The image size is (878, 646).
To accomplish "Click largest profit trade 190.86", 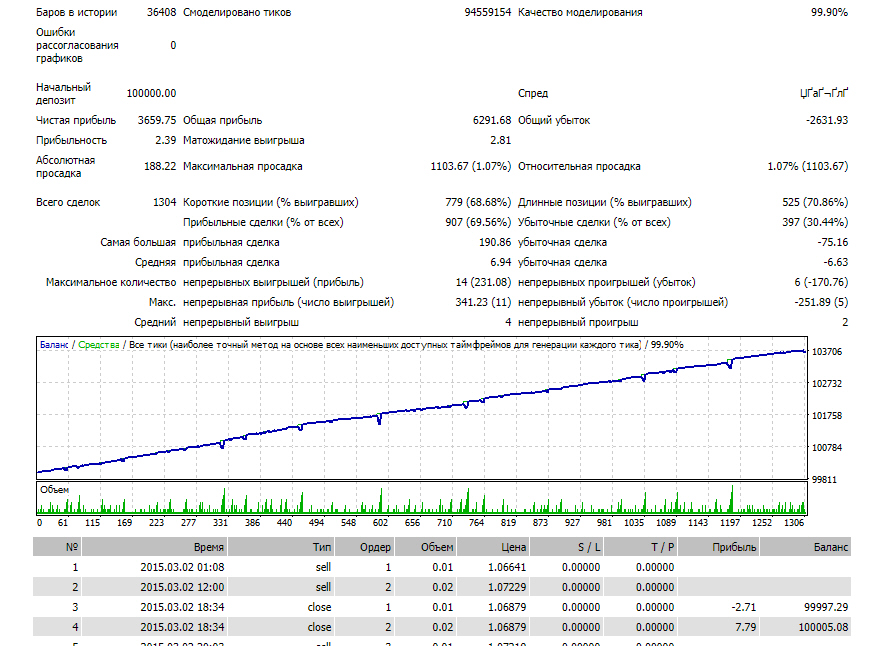I will coord(495,242).
